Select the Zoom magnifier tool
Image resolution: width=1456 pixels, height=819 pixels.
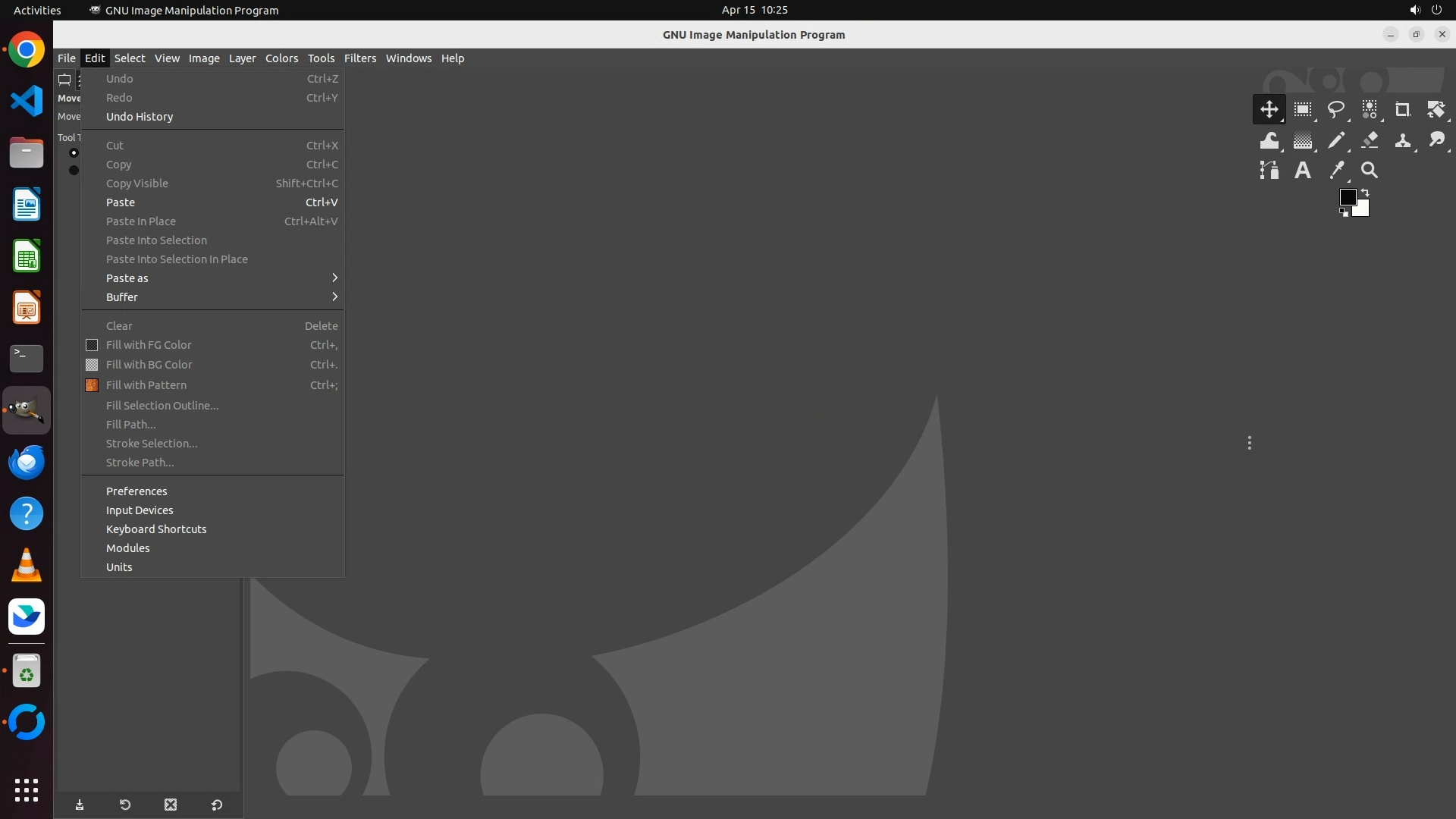tap(1370, 171)
